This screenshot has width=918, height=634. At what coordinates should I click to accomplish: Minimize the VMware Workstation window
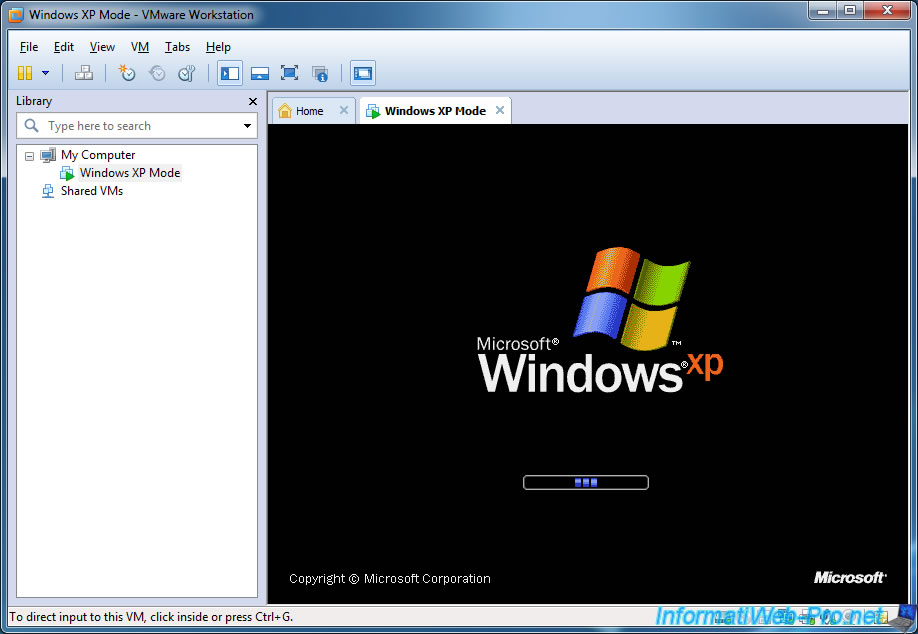pos(823,10)
